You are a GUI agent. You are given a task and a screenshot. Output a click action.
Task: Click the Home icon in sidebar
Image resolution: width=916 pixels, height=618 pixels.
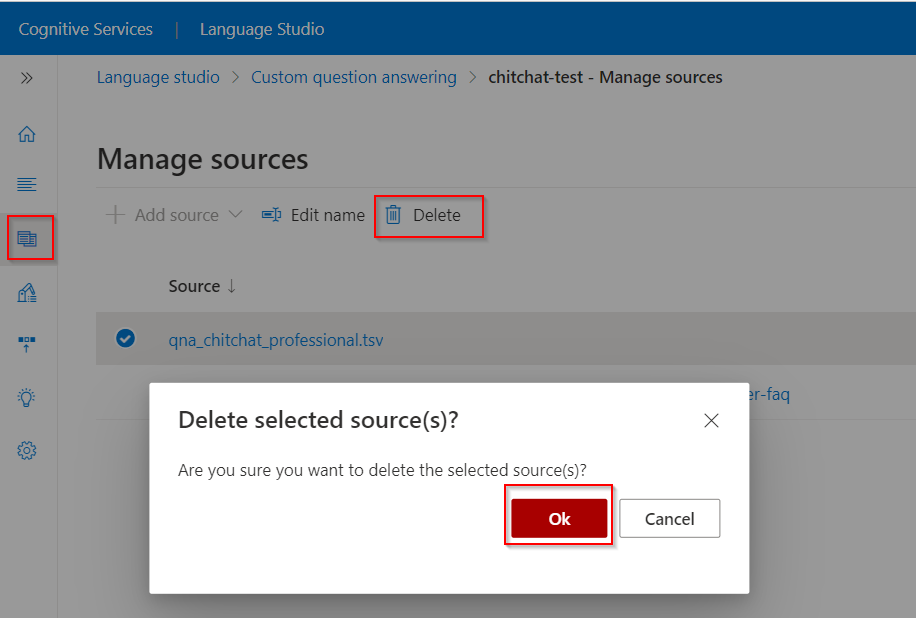[27, 134]
